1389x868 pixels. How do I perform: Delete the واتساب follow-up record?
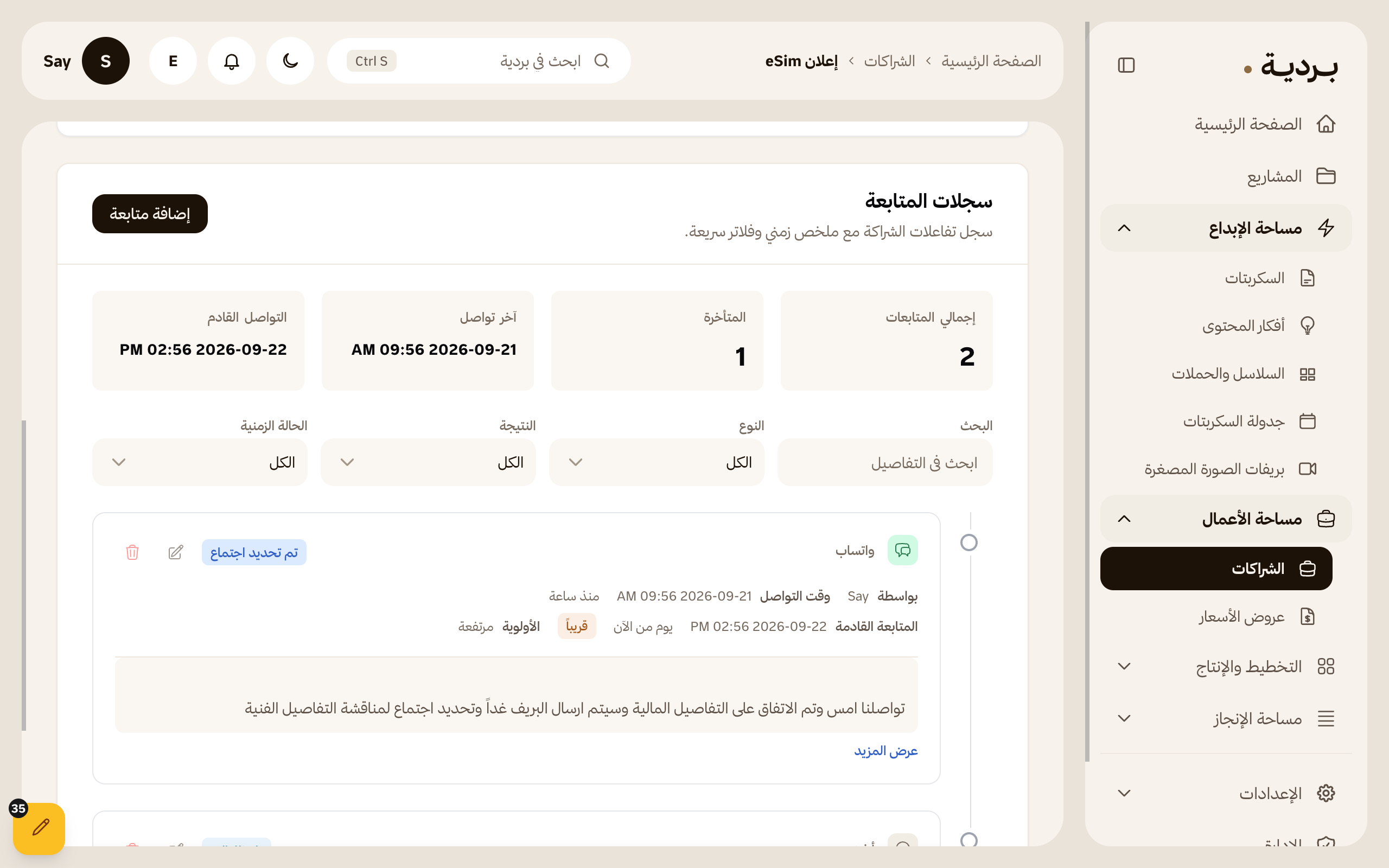click(x=132, y=552)
